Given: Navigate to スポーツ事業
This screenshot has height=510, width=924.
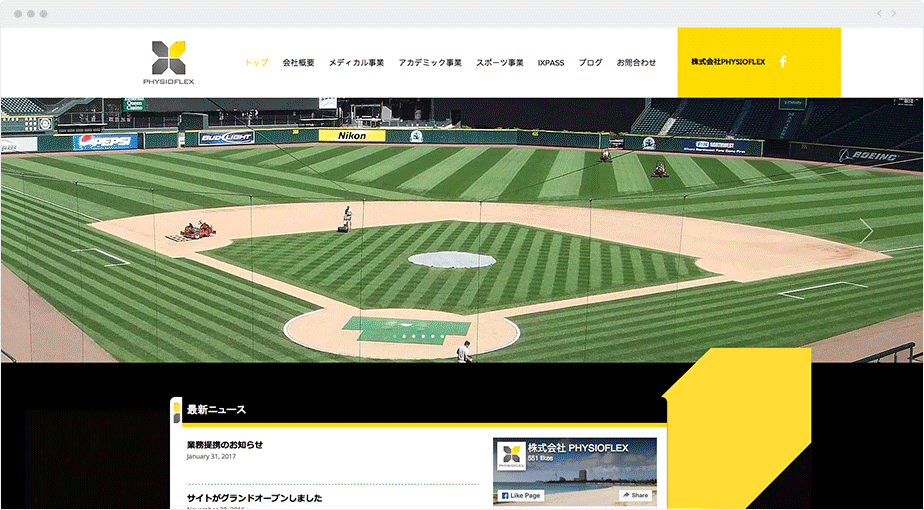Looking at the screenshot, I should coord(500,62).
